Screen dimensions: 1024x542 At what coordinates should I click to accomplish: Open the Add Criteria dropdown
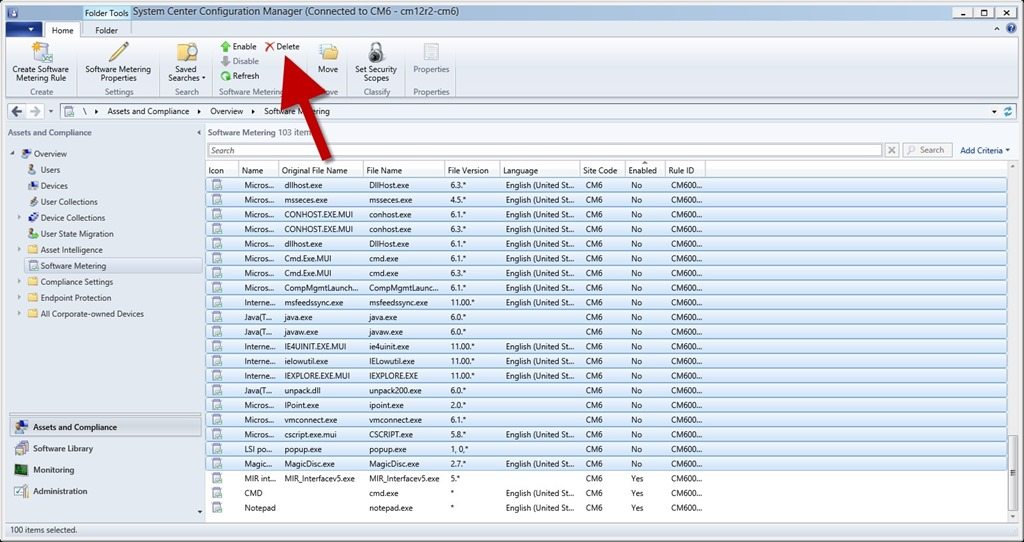(984, 150)
